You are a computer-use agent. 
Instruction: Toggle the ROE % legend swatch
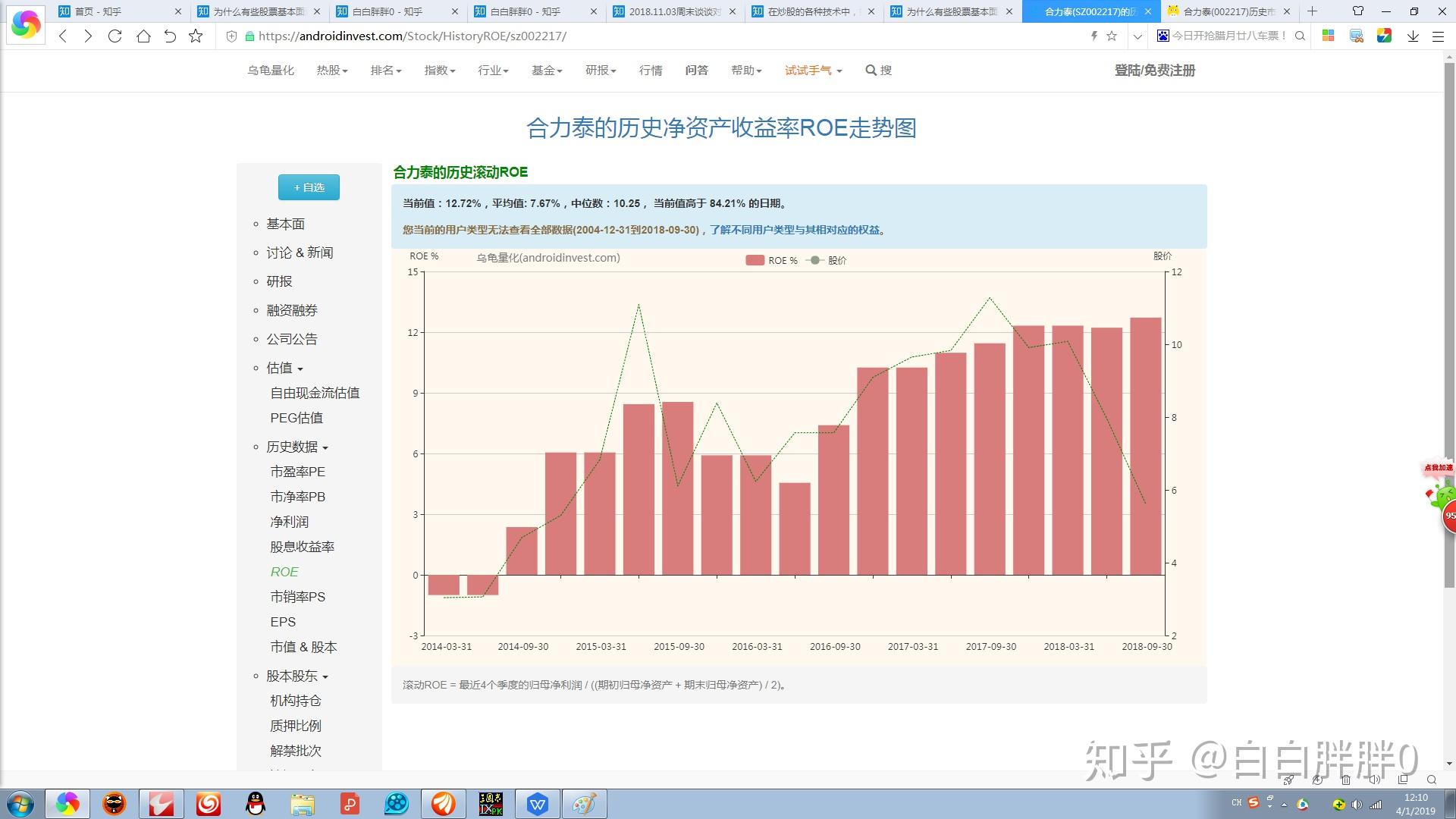point(755,260)
